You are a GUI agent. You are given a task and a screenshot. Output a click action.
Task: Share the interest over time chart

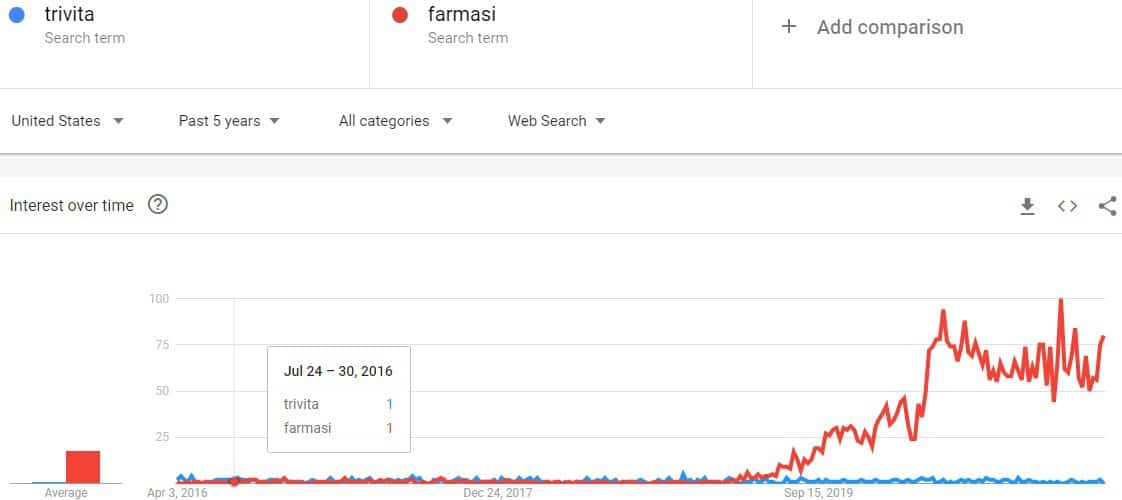1107,206
